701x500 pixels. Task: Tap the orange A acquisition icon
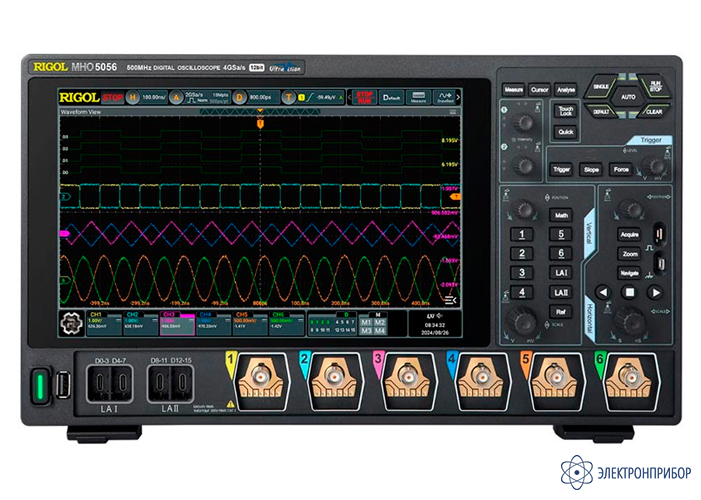(x=176, y=97)
